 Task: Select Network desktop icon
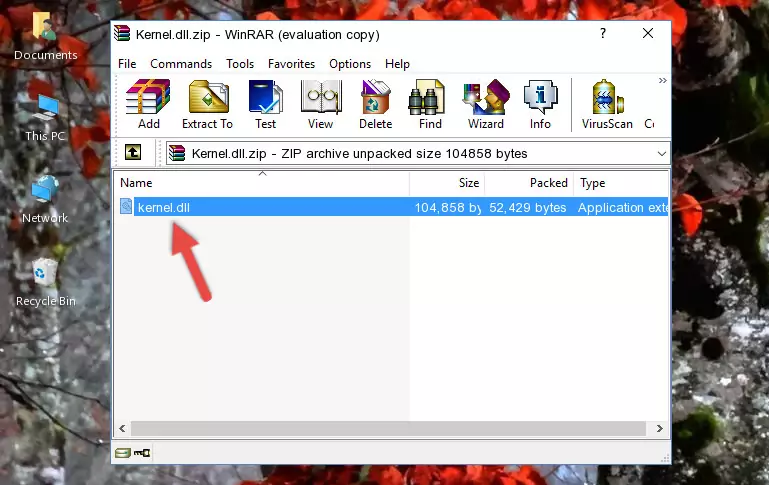click(x=45, y=200)
